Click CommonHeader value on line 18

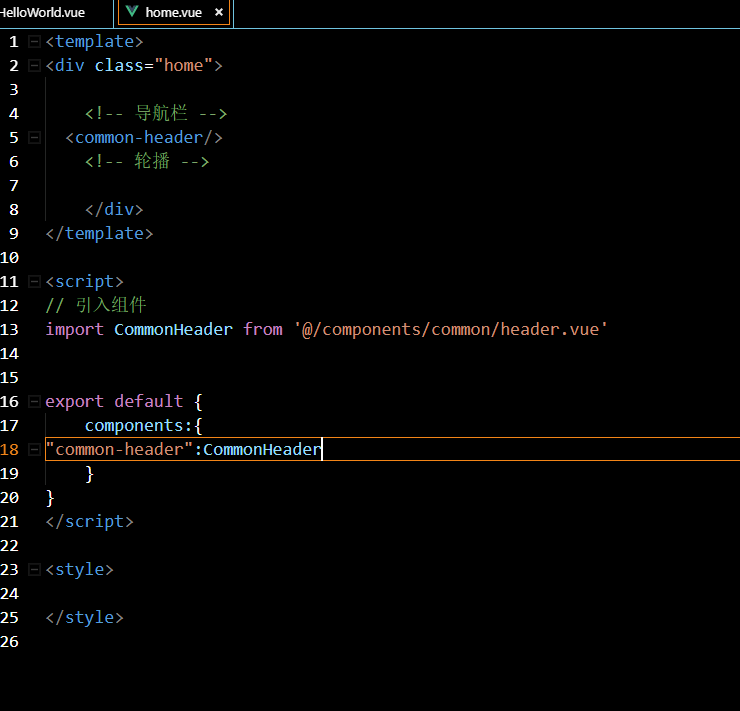[x=262, y=449]
